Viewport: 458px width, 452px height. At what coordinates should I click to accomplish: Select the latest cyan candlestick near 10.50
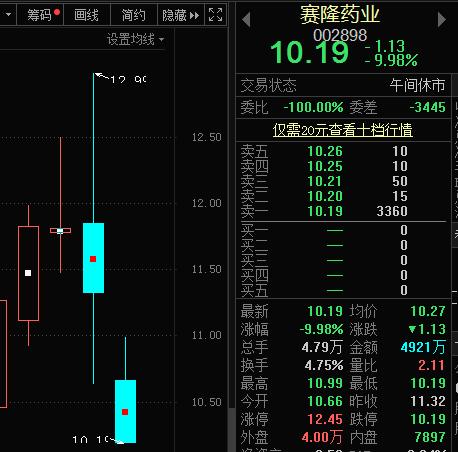point(125,411)
